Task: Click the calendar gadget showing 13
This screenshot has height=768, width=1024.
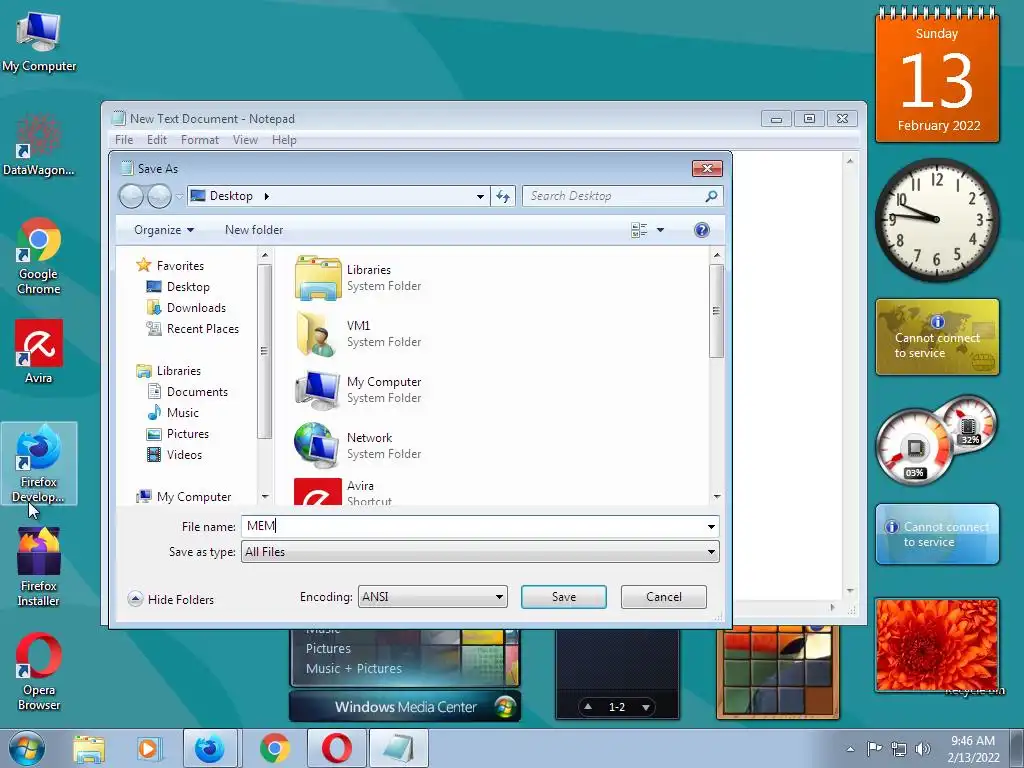Action: [x=937, y=76]
